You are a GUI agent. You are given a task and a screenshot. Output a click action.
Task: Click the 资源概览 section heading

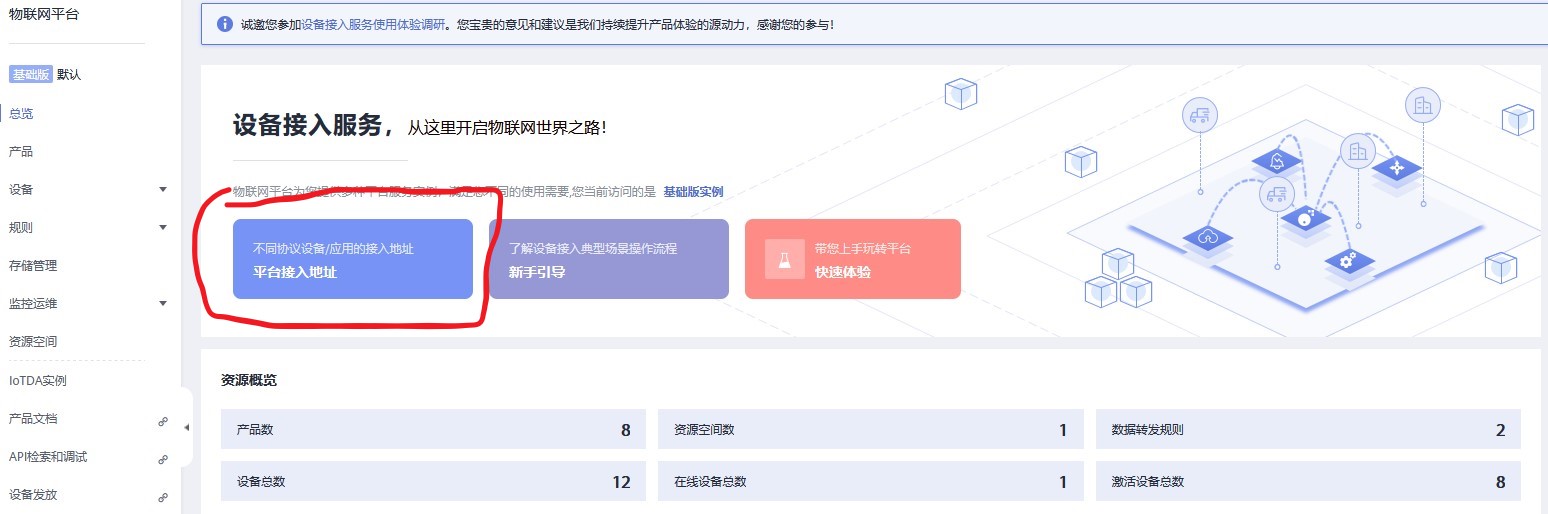(x=249, y=381)
